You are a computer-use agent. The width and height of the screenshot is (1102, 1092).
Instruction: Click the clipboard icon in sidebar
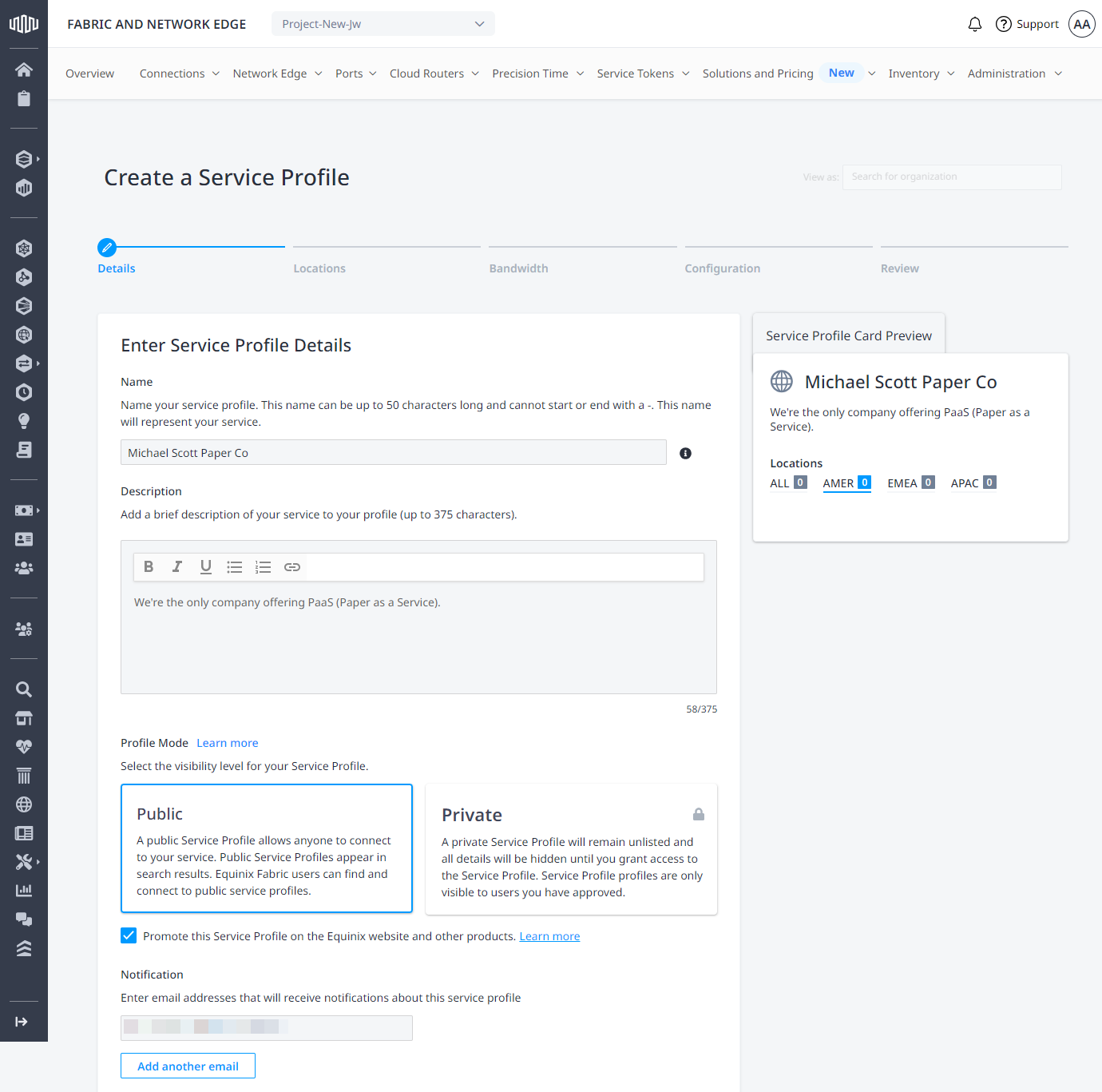24,98
